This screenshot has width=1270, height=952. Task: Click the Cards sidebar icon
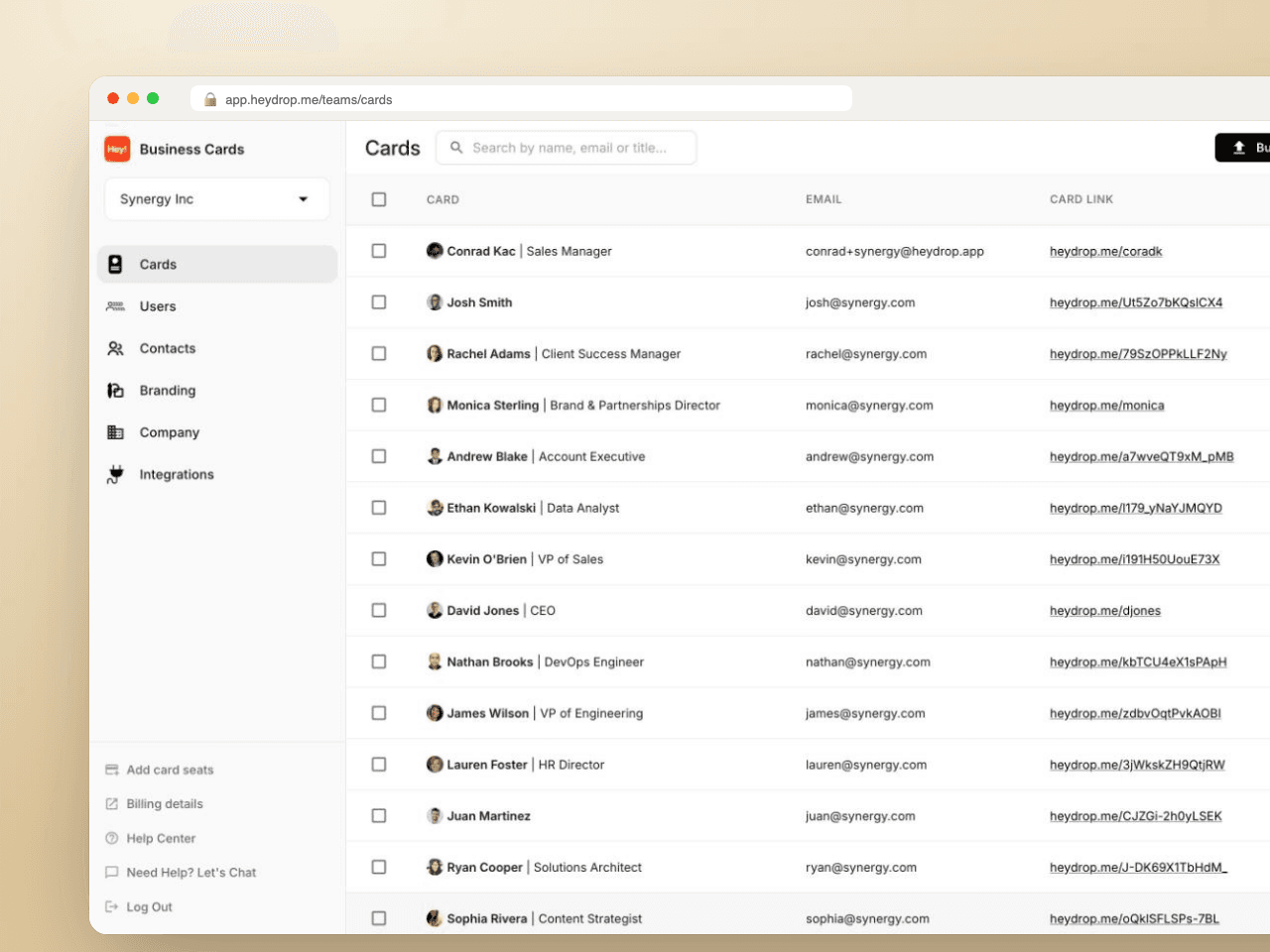[x=115, y=265]
